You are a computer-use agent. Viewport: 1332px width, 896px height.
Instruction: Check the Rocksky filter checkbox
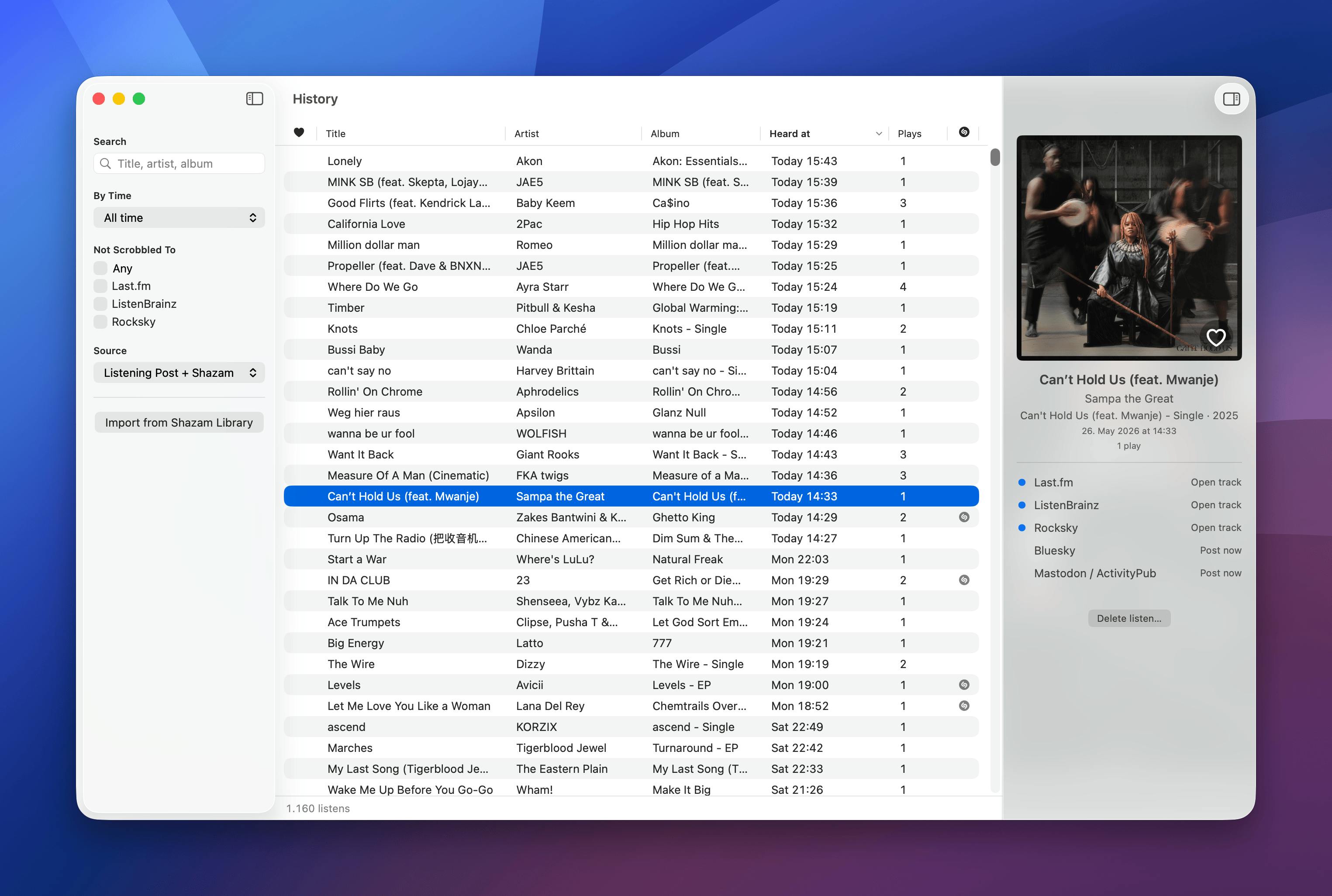pyautogui.click(x=100, y=322)
